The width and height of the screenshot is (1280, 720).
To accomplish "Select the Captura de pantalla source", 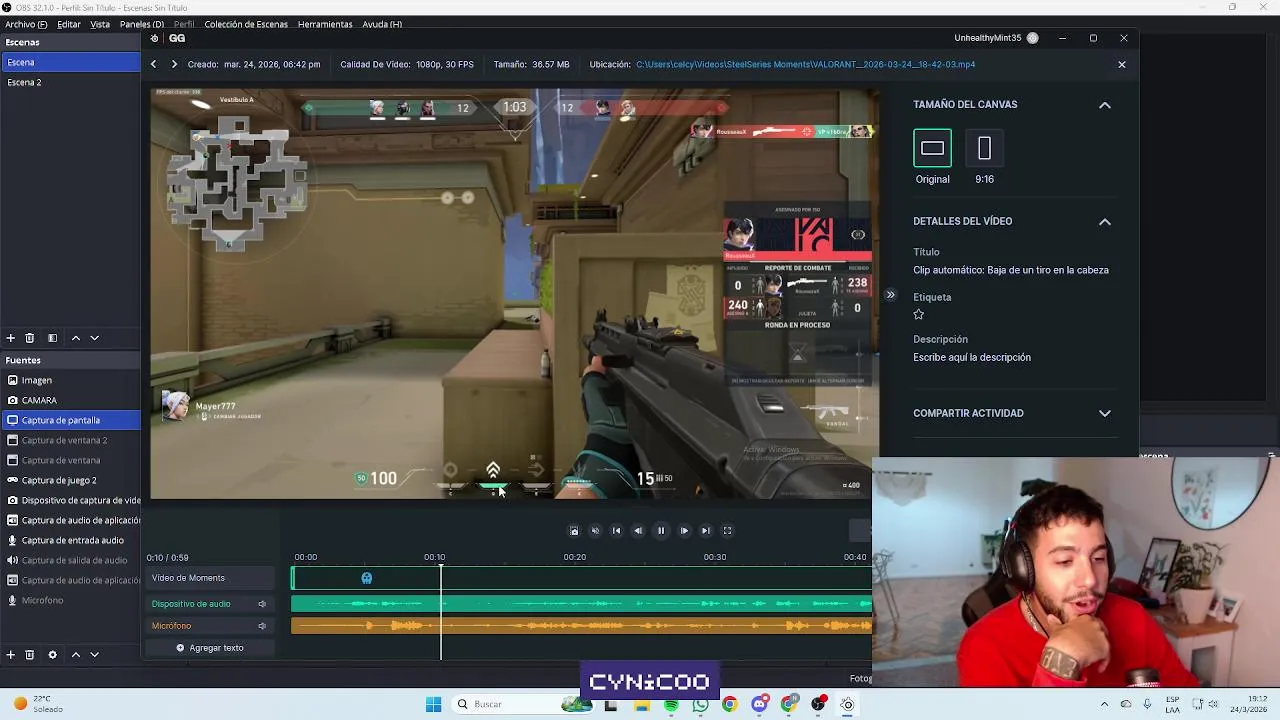I will click(70, 420).
